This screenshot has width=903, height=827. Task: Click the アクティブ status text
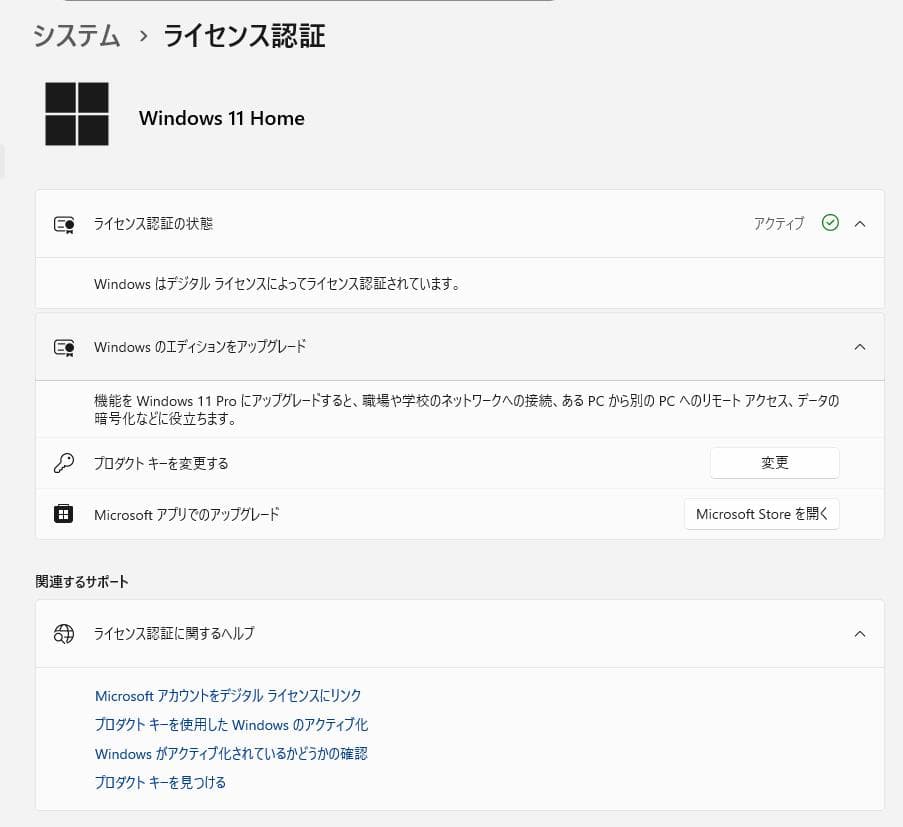778,224
